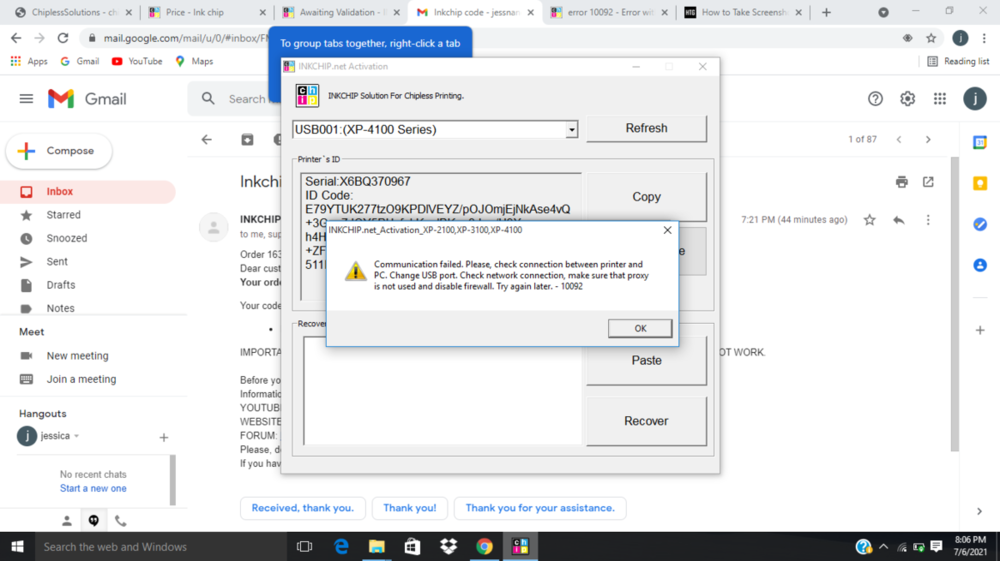Switch to the error 10092 tab
This screenshot has width=1000, height=561.
tap(609, 12)
